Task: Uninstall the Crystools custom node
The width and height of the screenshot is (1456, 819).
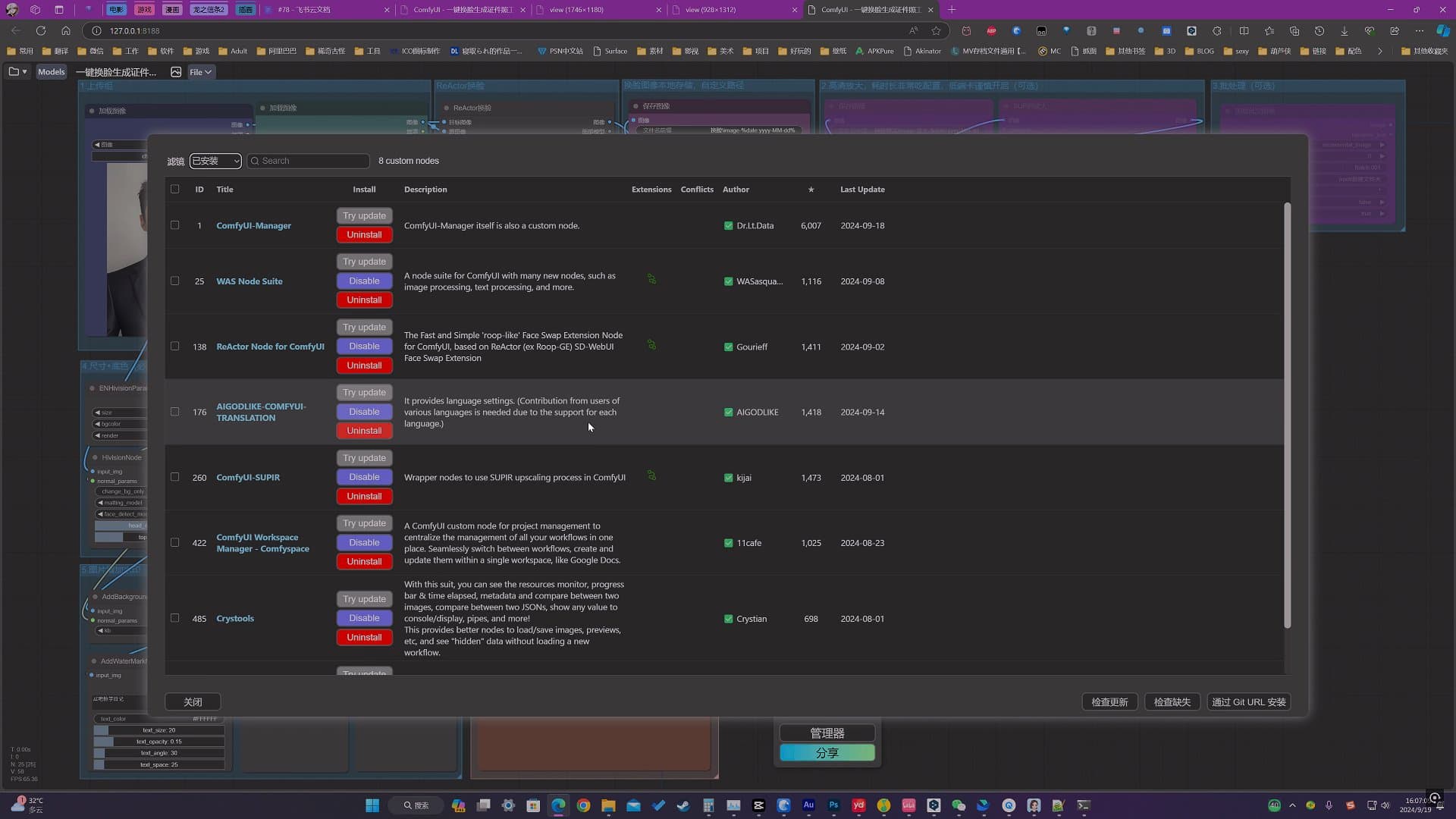Action: coord(364,638)
